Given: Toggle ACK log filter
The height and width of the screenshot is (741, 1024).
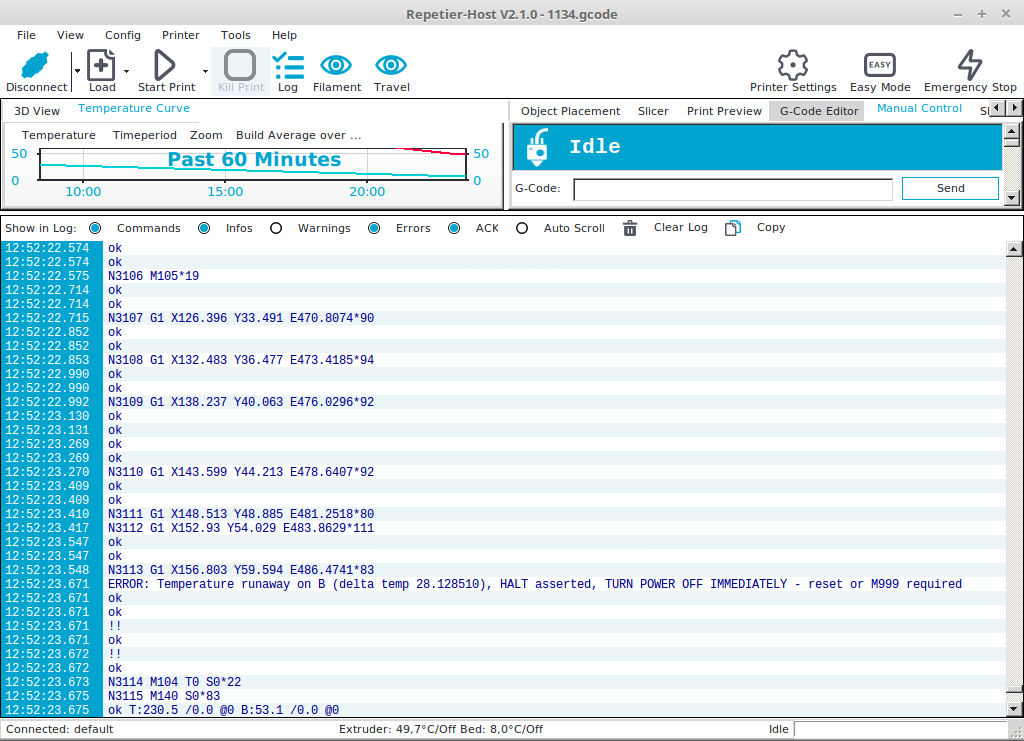Looking at the screenshot, I should [454, 229].
